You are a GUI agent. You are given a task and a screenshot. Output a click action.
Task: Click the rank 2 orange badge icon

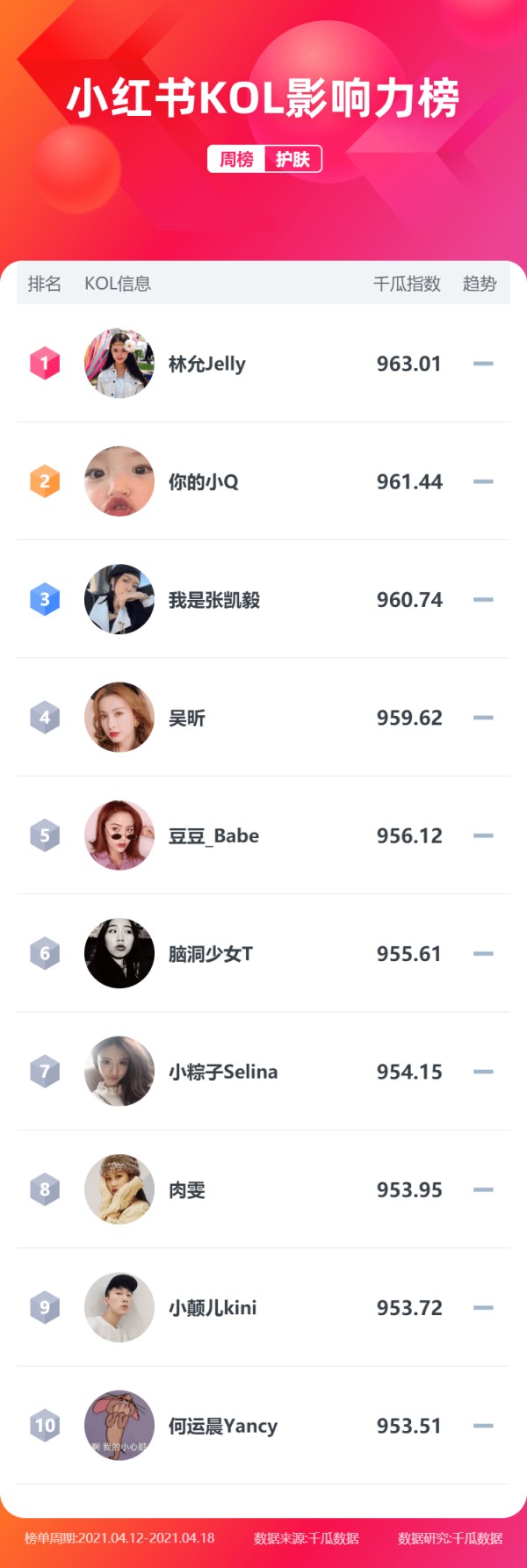45,481
